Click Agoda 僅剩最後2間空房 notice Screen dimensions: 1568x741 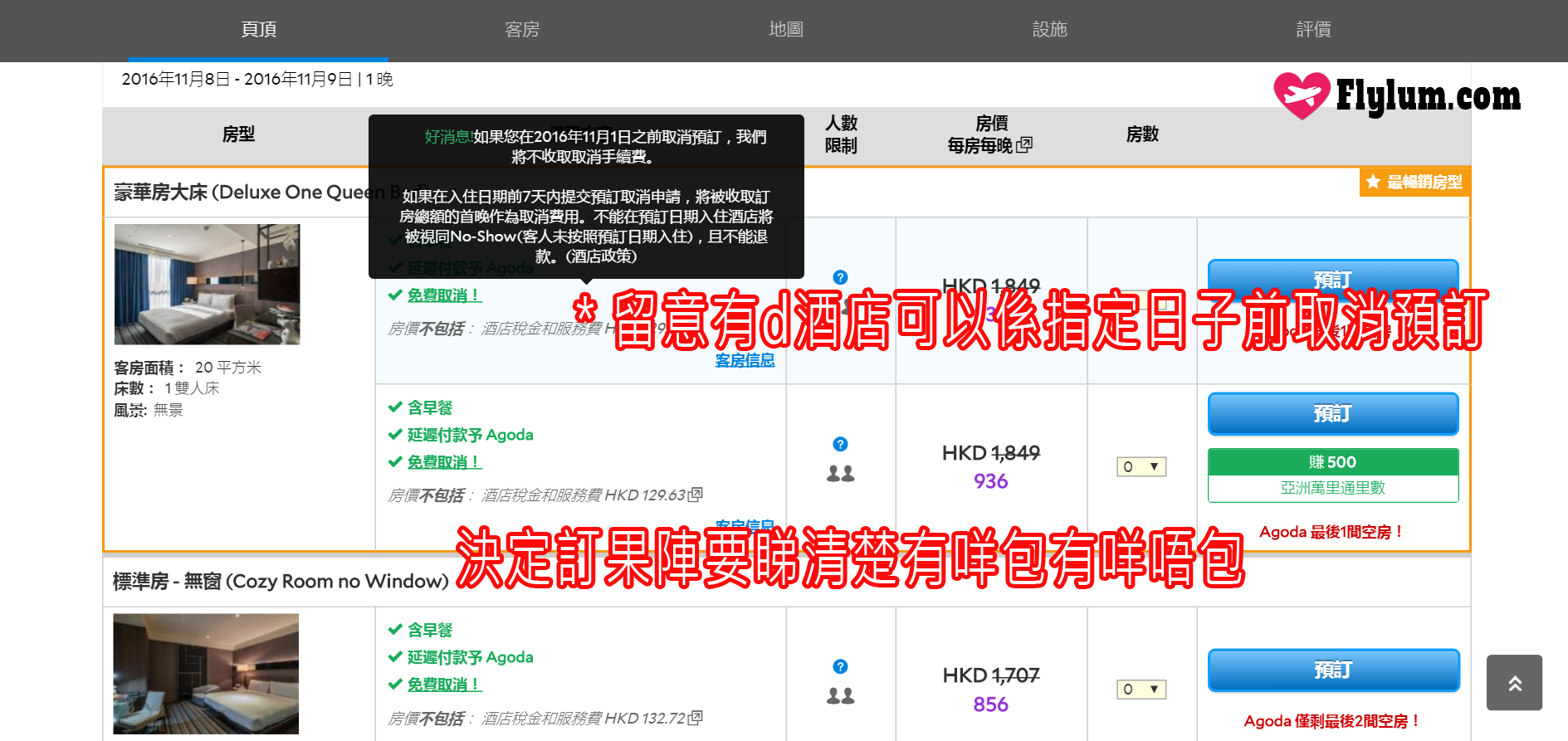tap(1331, 721)
